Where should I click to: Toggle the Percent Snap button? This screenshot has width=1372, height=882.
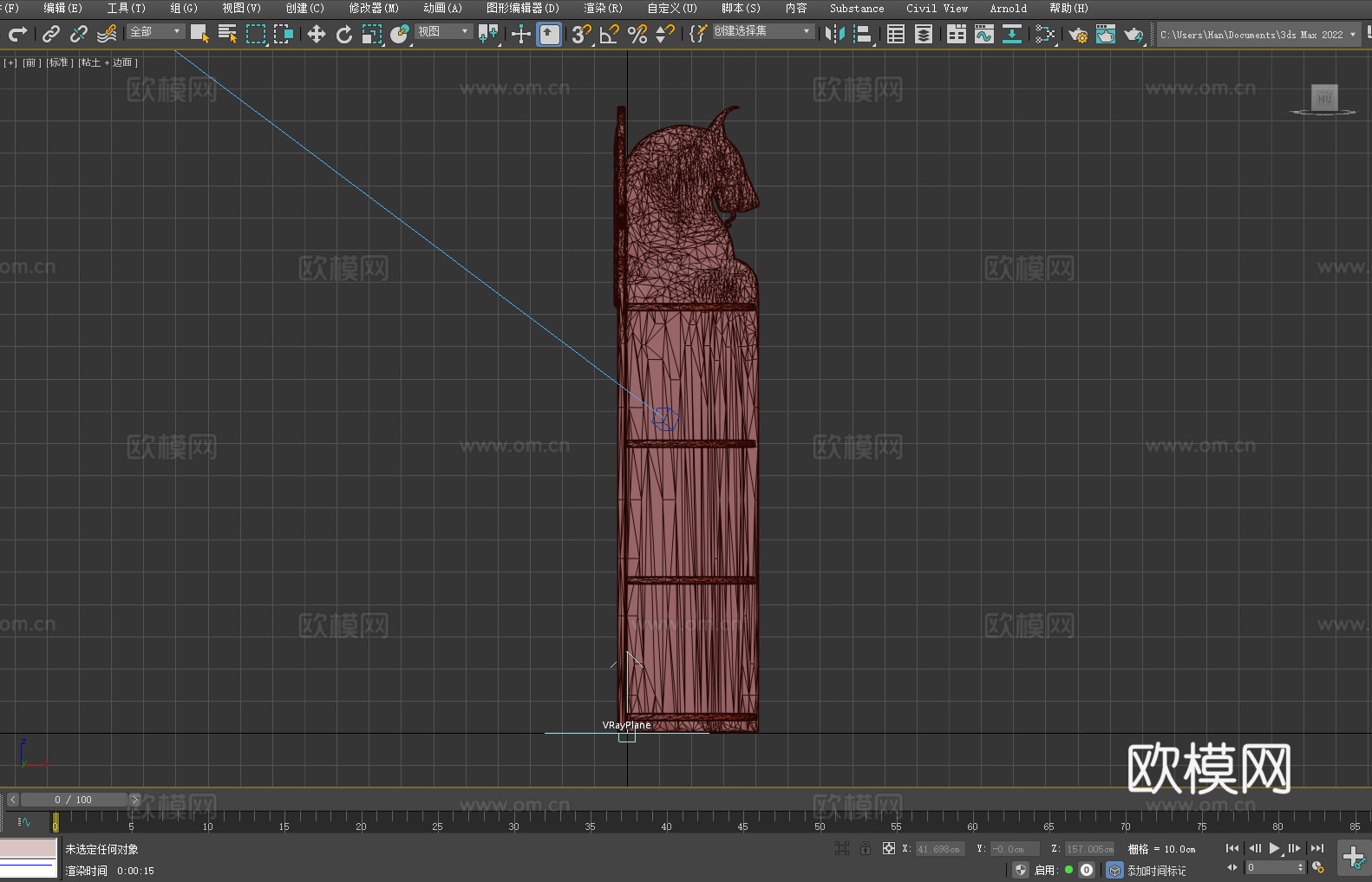click(x=637, y=34)
